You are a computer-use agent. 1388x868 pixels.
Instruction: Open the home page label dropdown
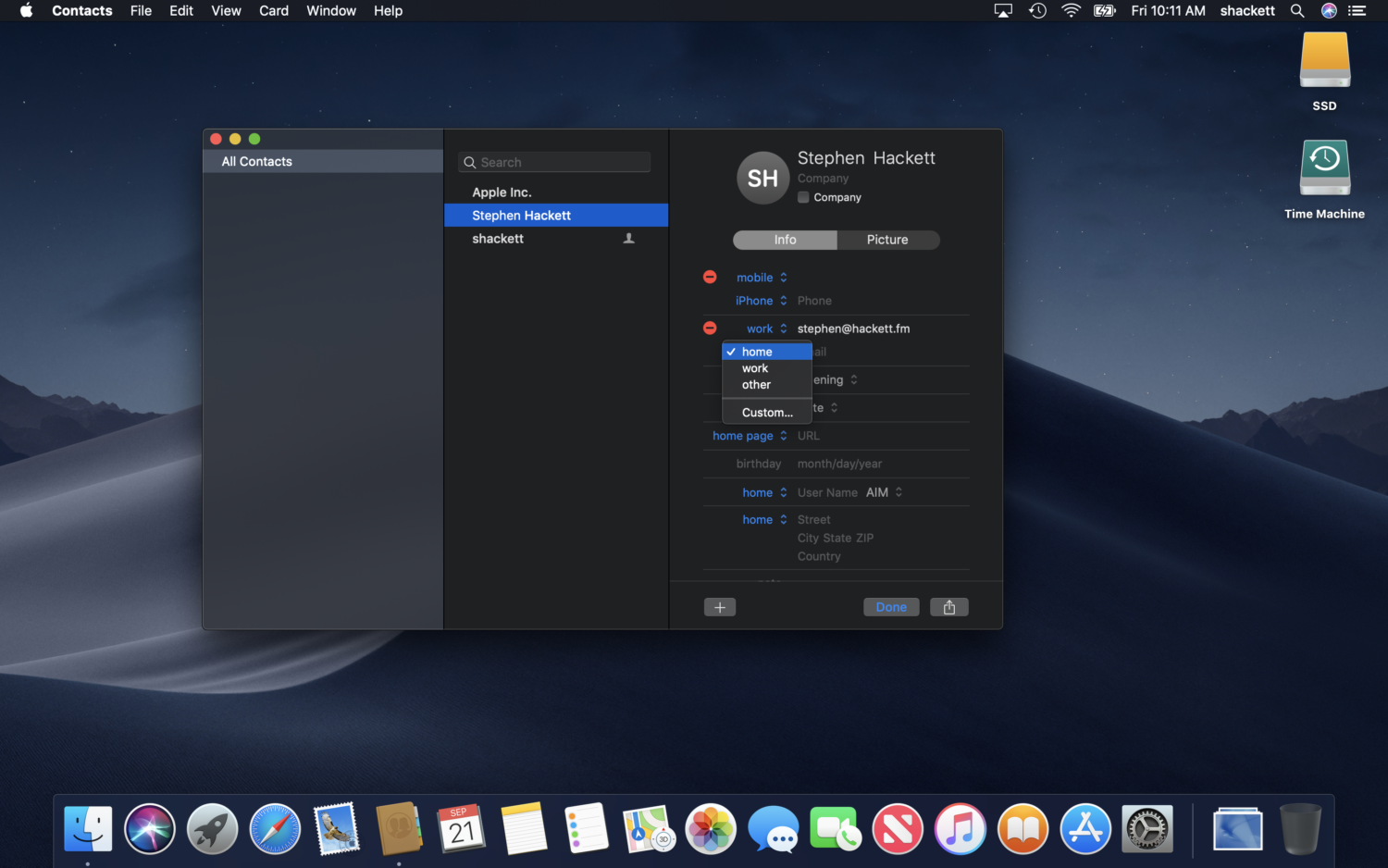[750, 435]
